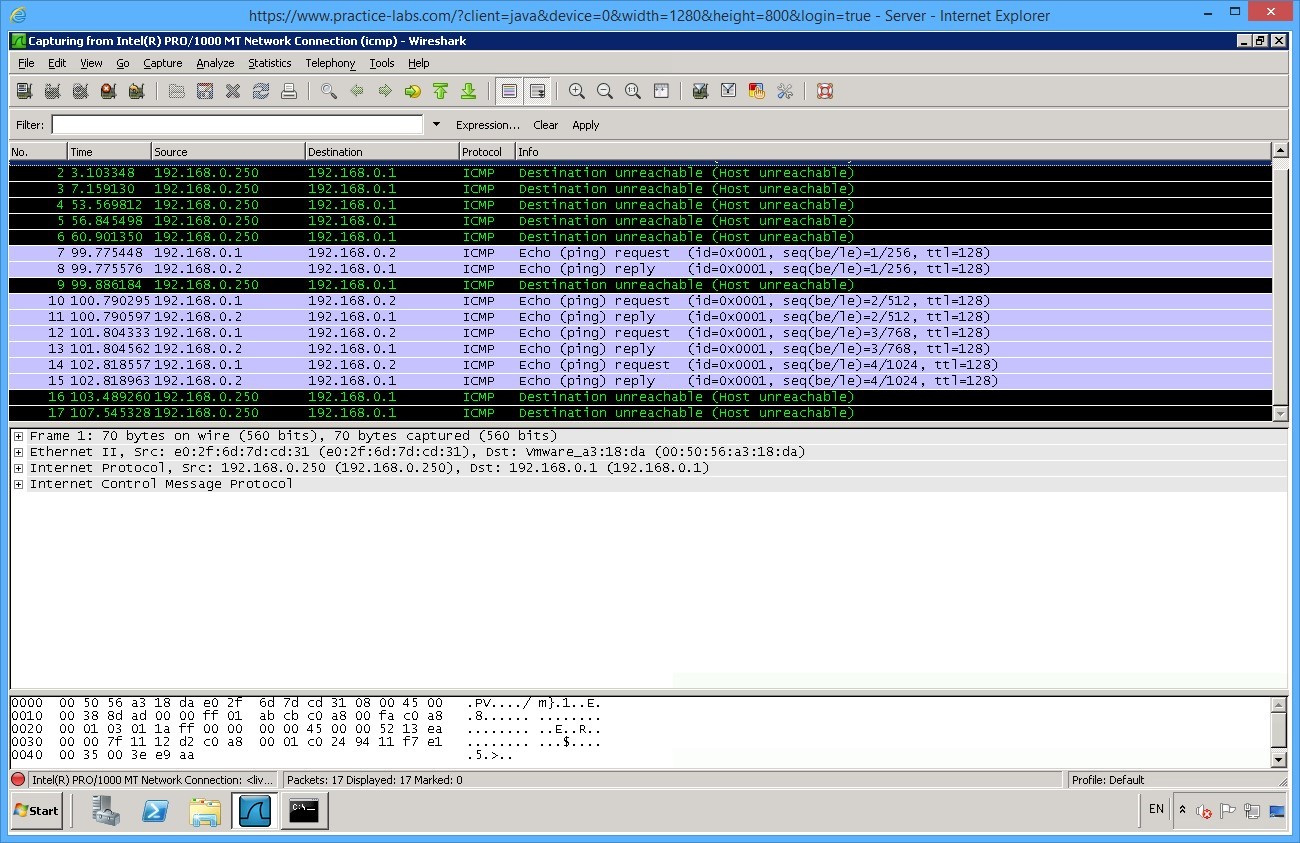Enable the display filter toolbar icon
The height and width of the screenshot is (843, 1300).
tap(730, 91)
